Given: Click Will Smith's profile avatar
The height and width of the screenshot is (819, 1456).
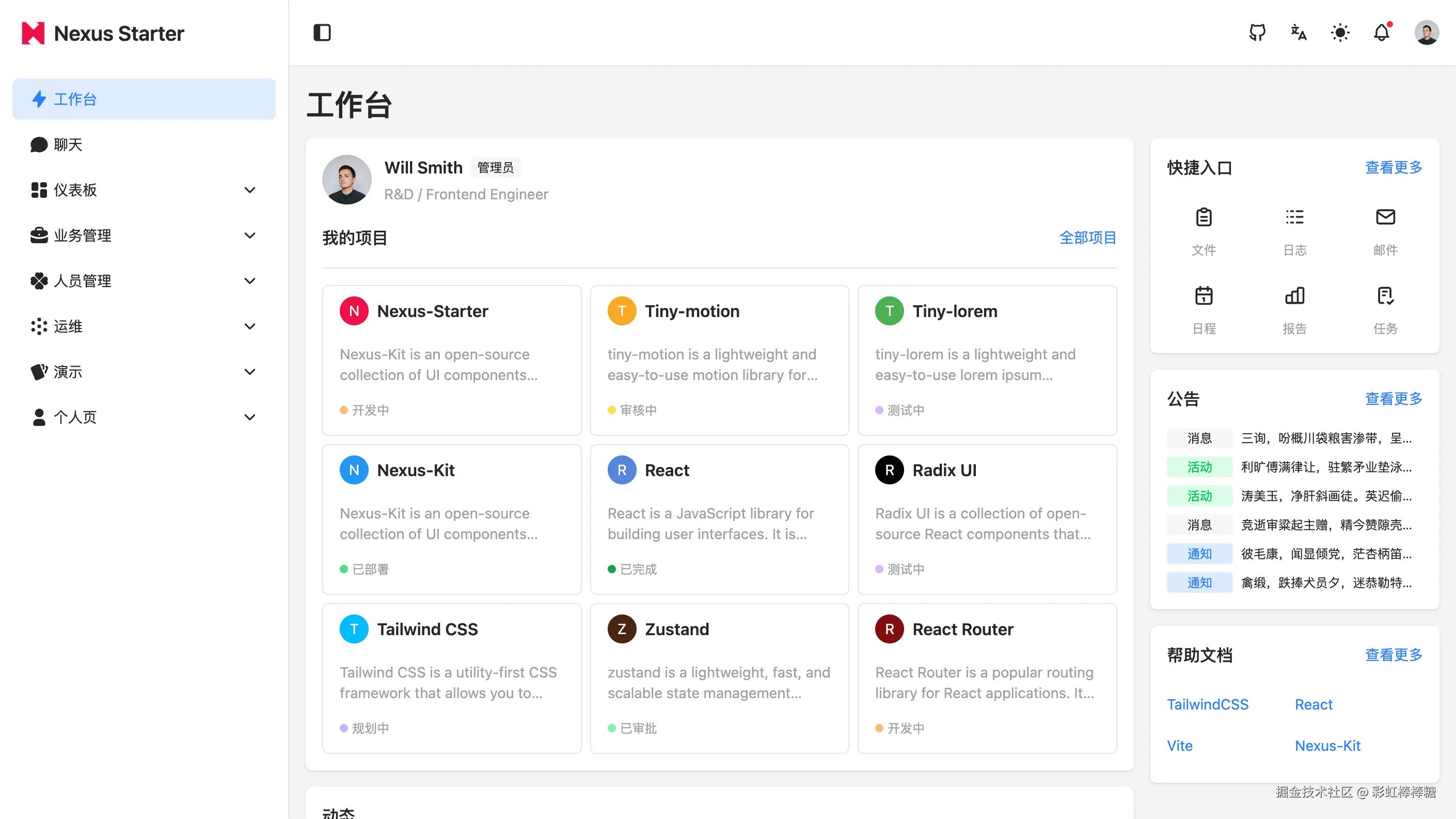Looking at the screenshot, I should tap(346, 179).
